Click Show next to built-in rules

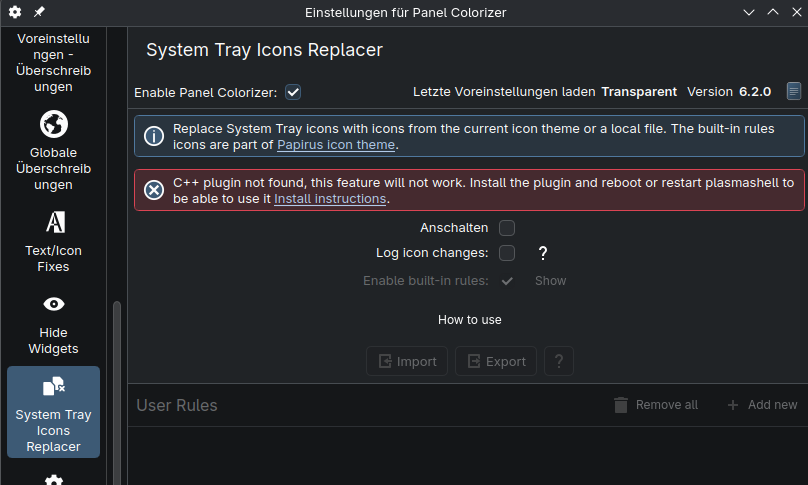550,281
